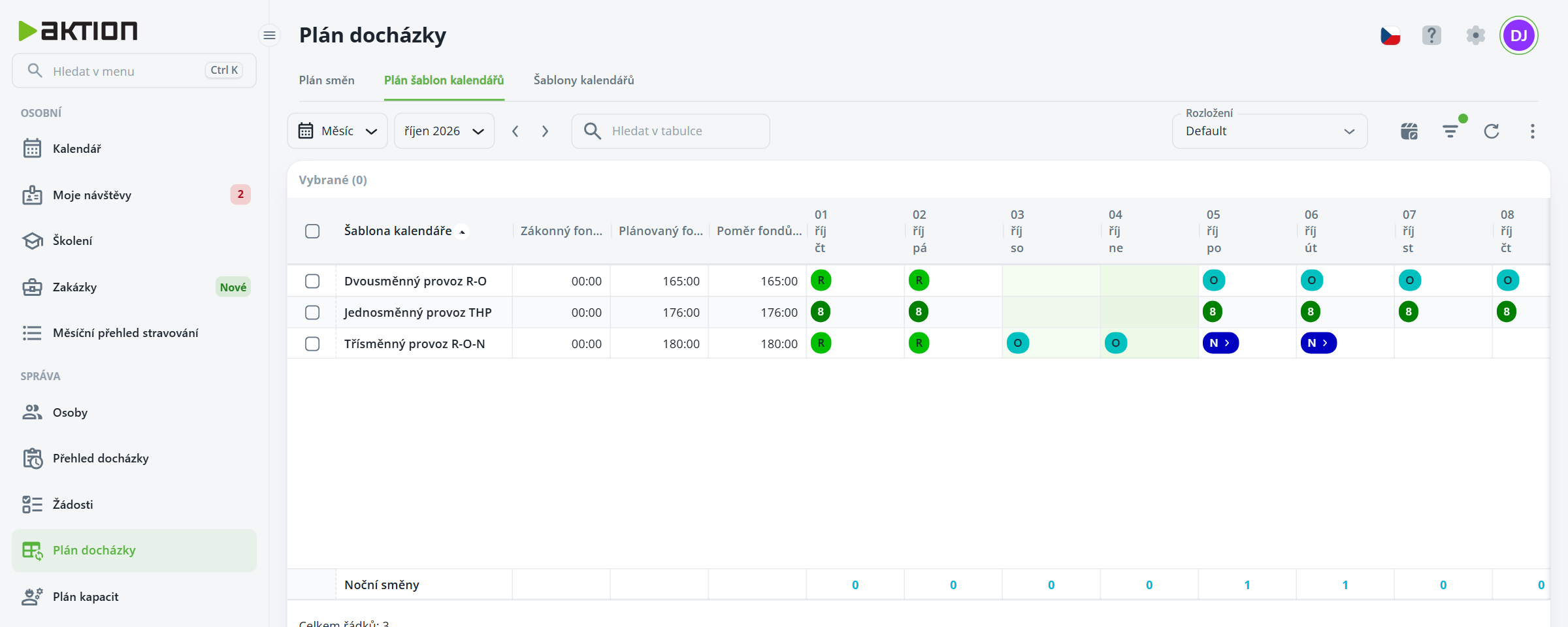Open Kalendář in the sidebar

pos(134,149)
